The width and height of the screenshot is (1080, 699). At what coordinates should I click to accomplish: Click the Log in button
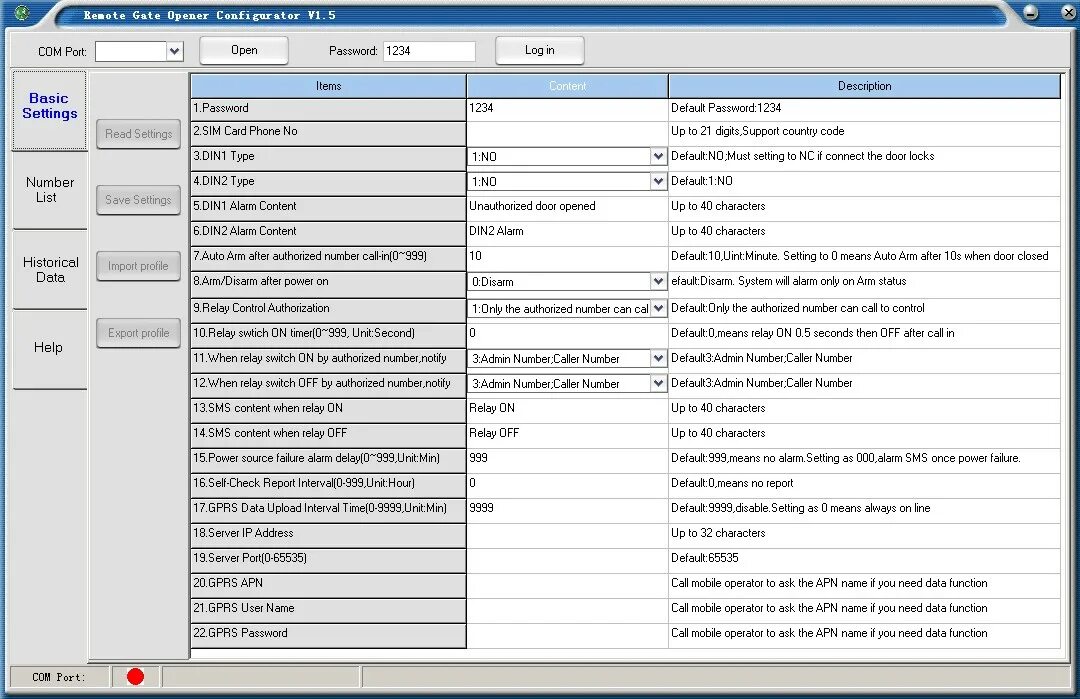coord(539,50)
